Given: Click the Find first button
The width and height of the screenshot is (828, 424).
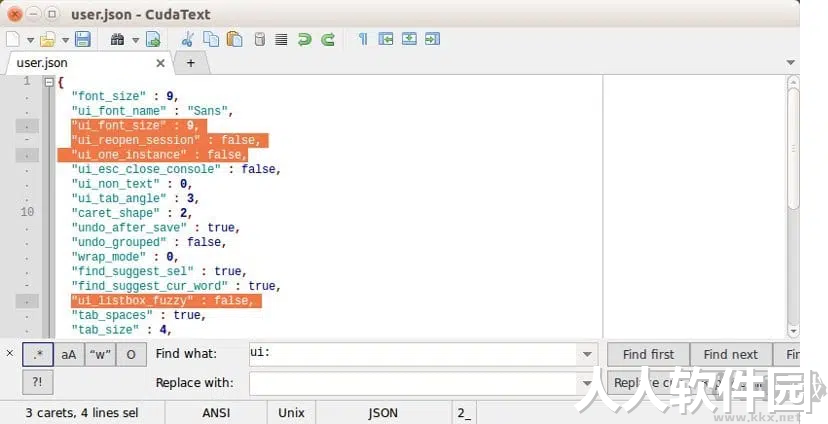Looking at the screenshot, I should point(648,354).
